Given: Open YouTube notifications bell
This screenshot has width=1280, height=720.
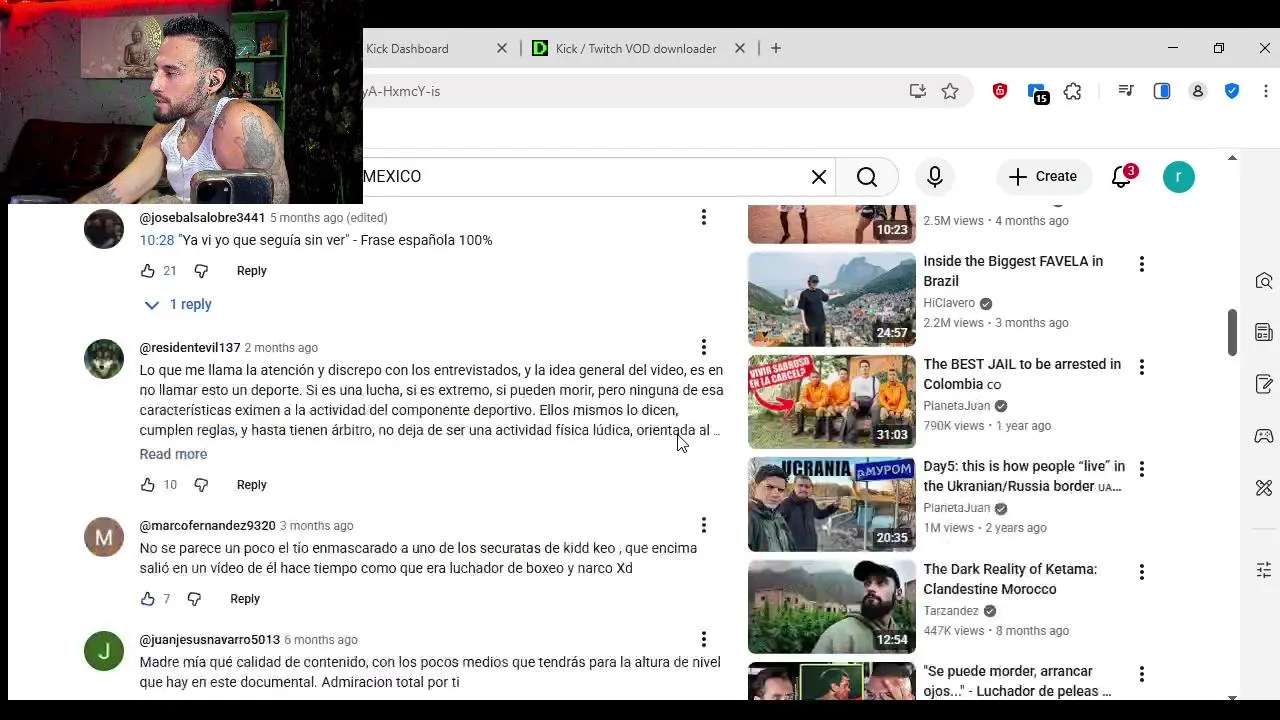Looking at the screenshot, I should (x=1122, y=177).
